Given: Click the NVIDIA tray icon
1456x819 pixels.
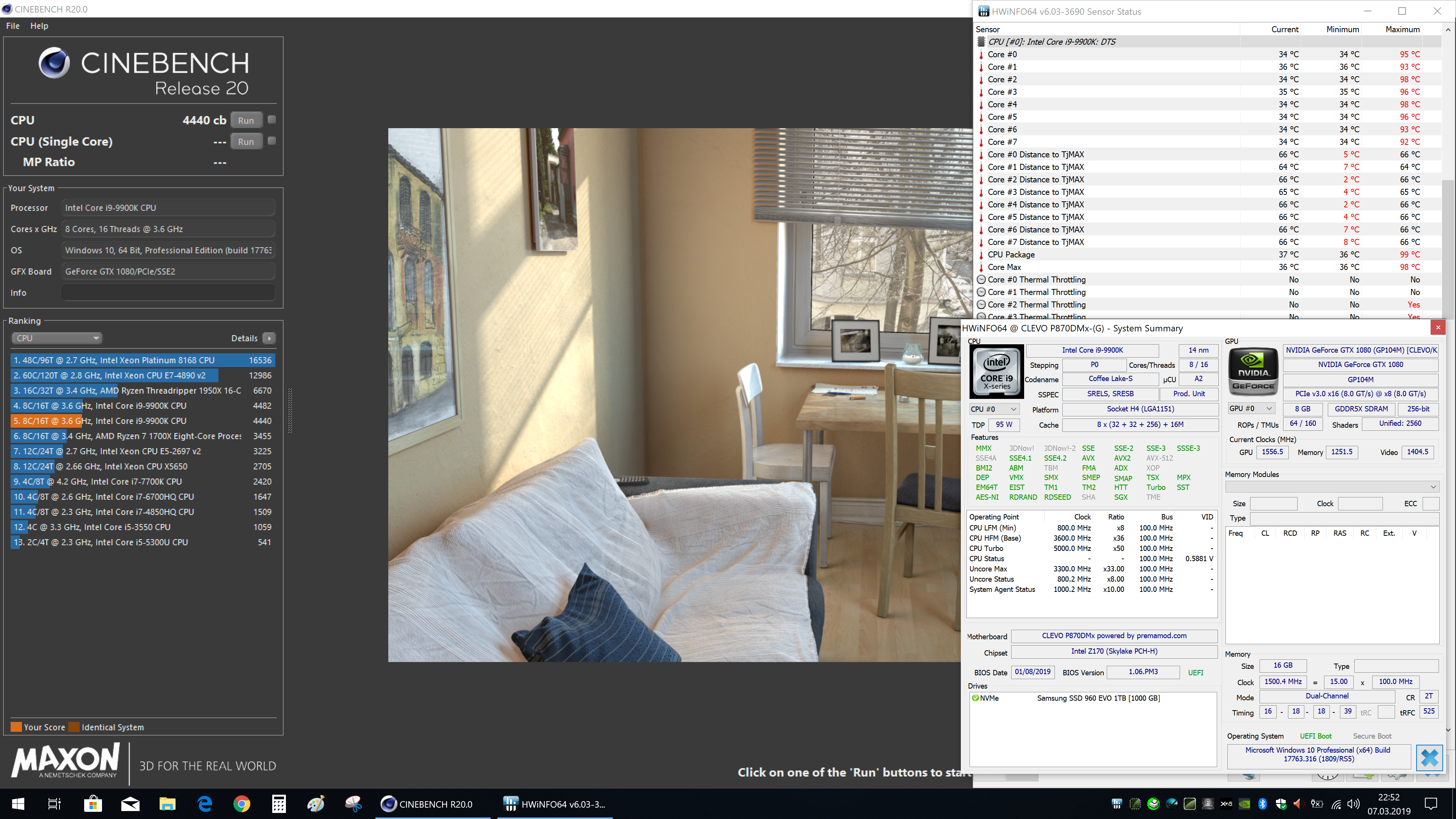Looking at the screenshot, I should pos(1244,804).
